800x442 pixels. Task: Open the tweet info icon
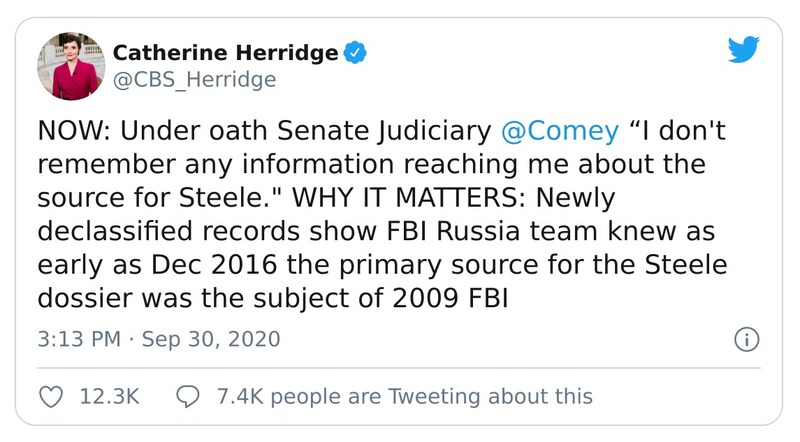(745, 340)
